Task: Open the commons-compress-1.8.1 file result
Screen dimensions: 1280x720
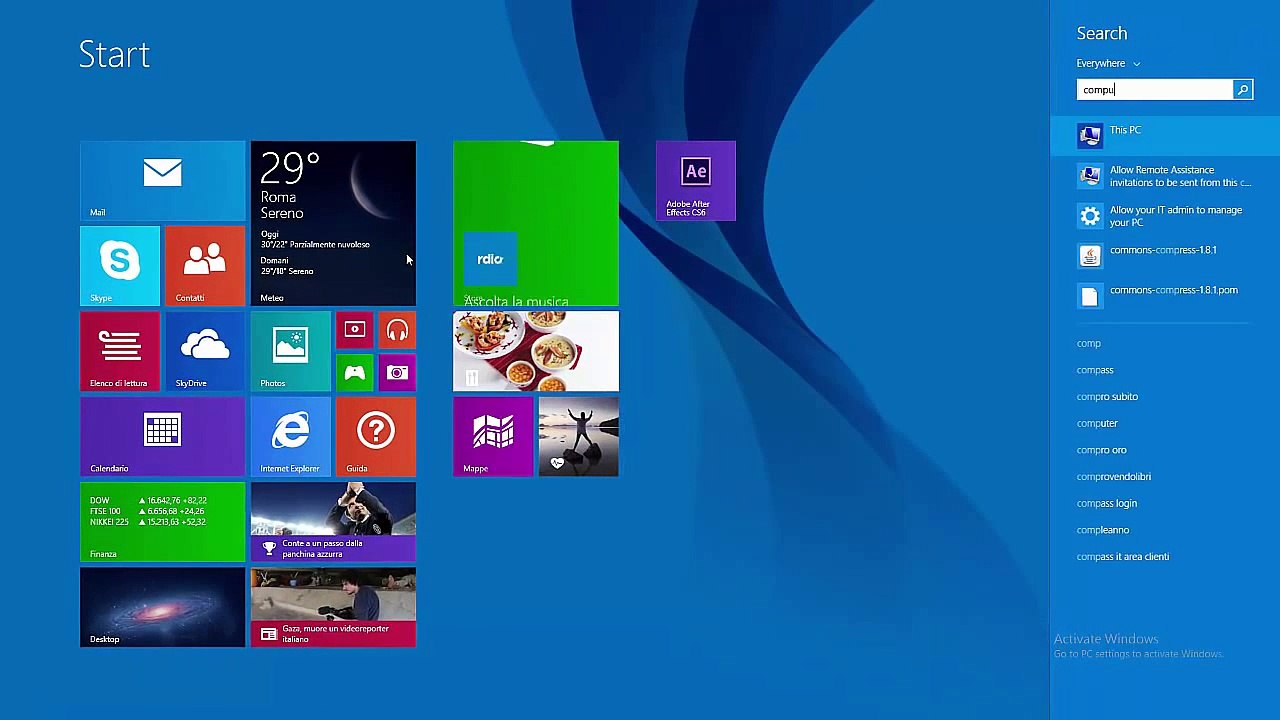Action: [x=1165, y=256]
